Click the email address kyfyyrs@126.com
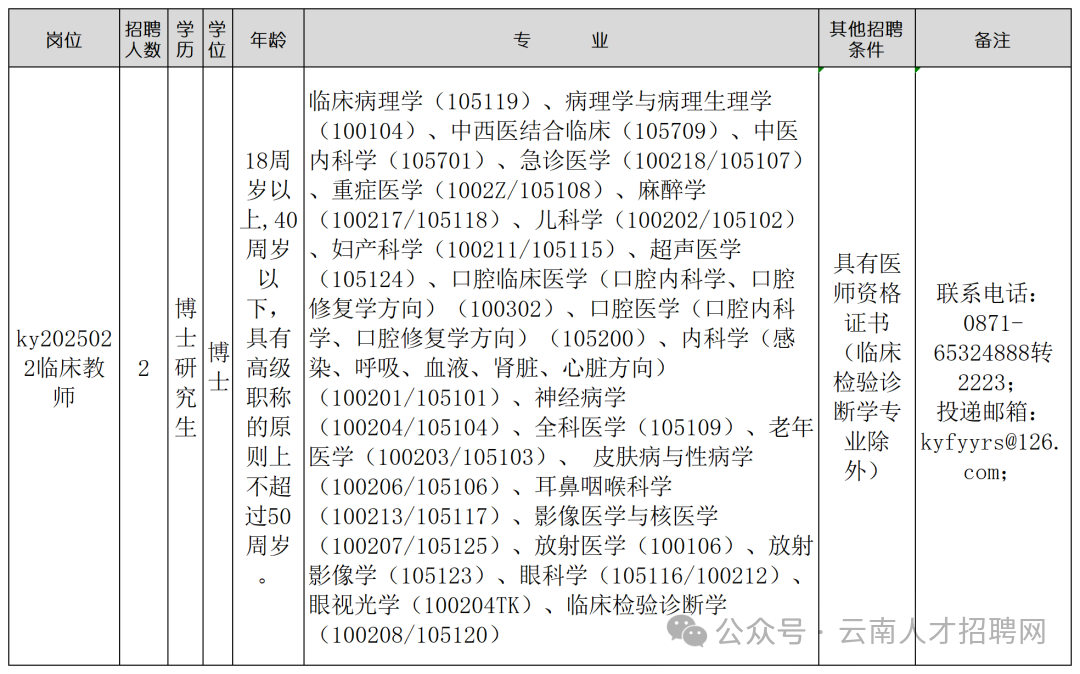Viewport: 1080px width, 674px height. [991, 452]
